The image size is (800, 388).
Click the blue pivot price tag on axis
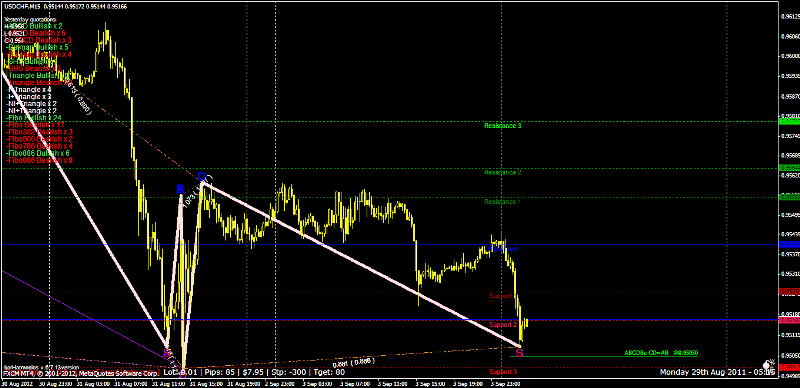[789, 245]
